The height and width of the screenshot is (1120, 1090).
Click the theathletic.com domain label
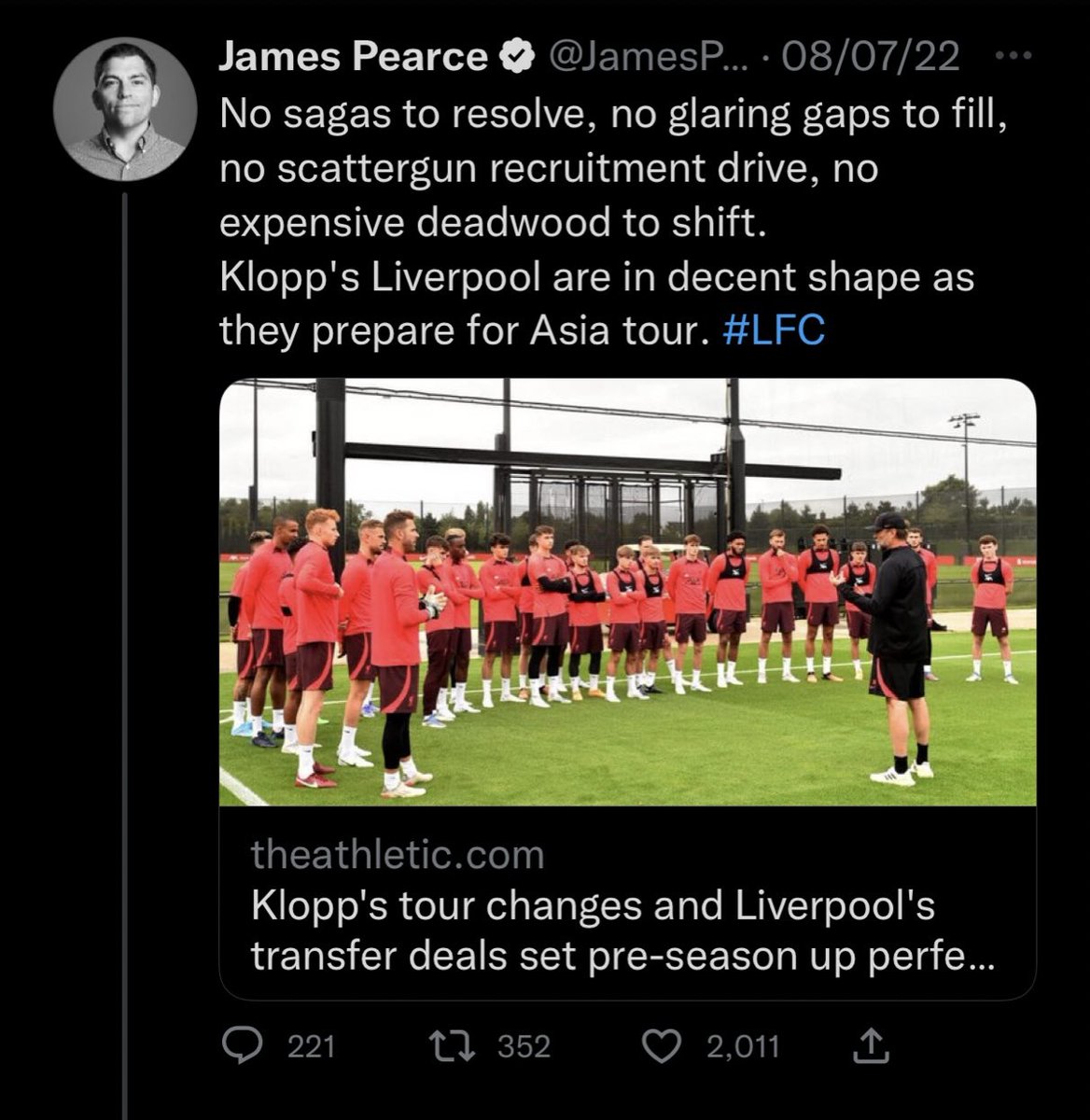pyautogui.click(x=398, y=854)
